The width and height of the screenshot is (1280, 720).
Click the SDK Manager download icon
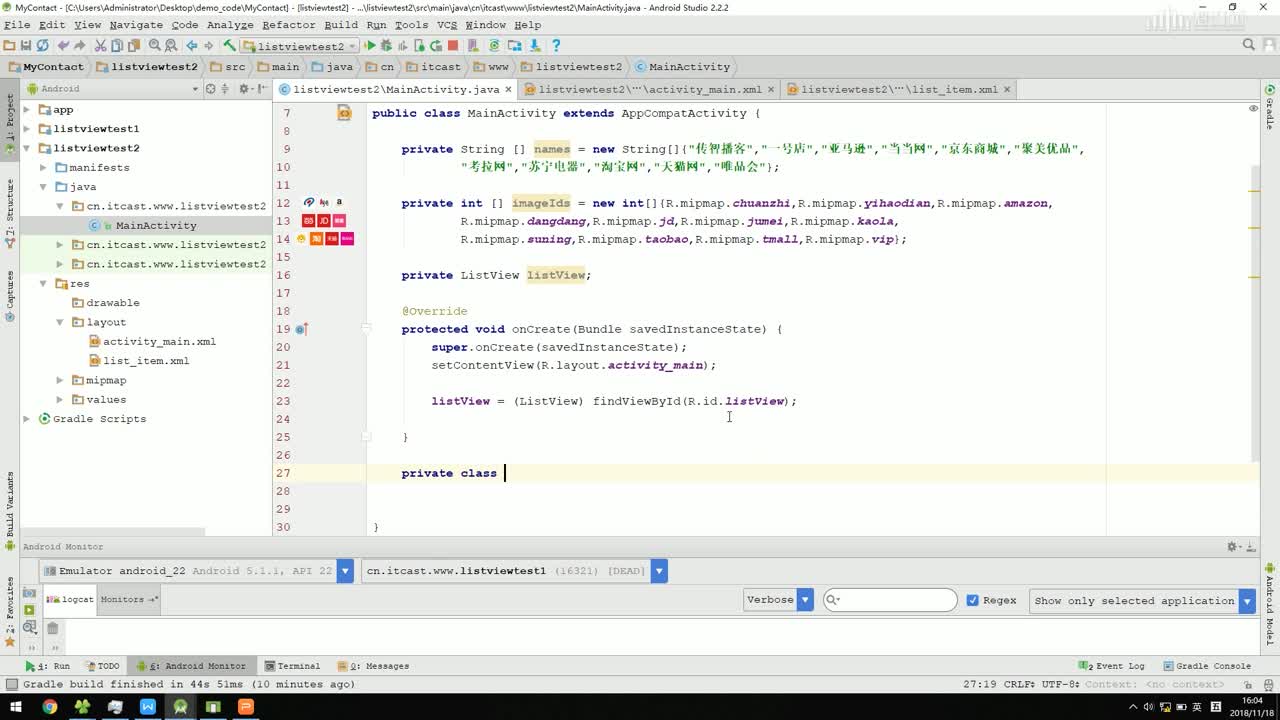coord(535,46)
